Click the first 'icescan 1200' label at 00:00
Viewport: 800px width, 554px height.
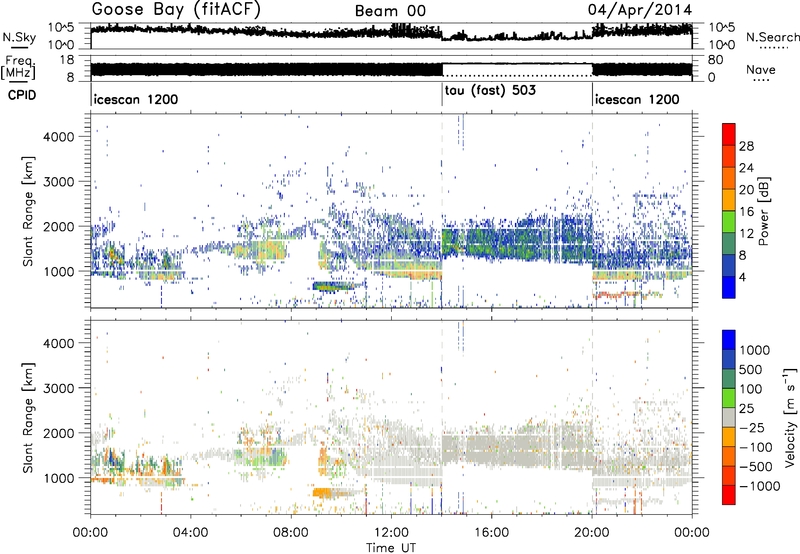136,99
